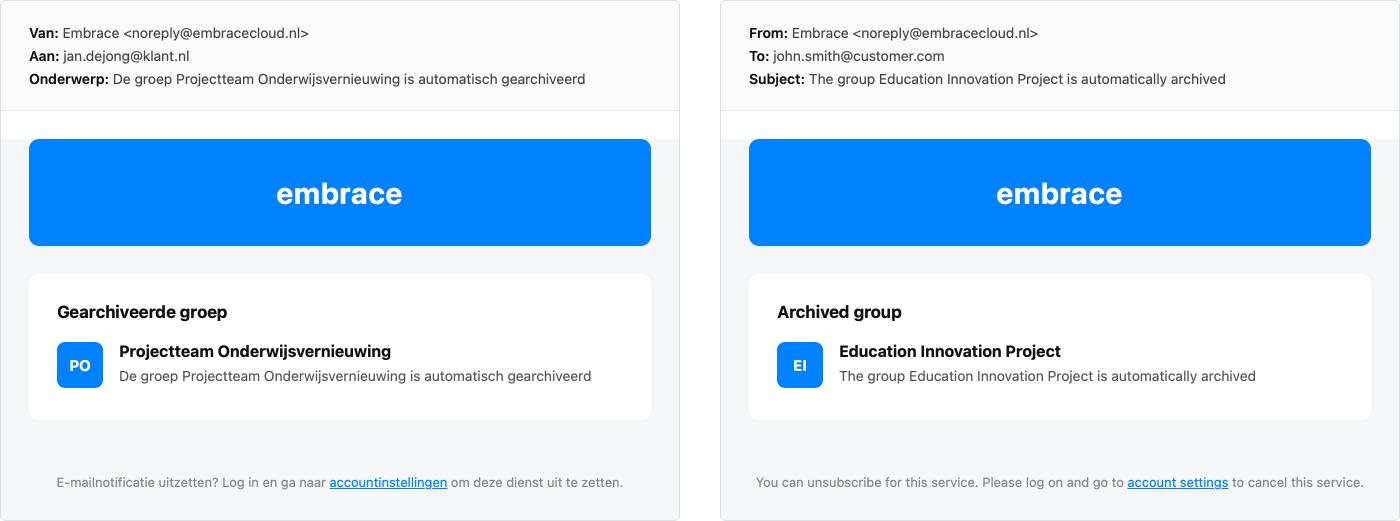The image size is (1400, 521).
Task: Click the blue EI group avatar icon
Action: point(800,365)
